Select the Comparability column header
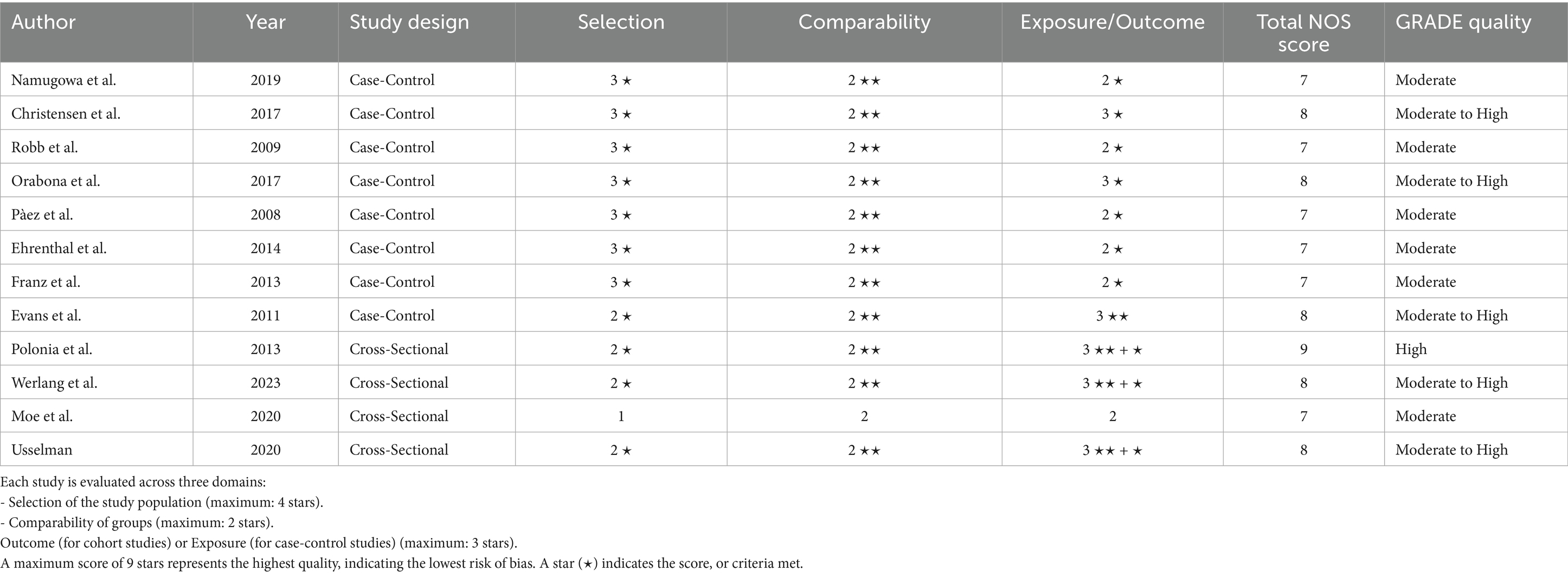The image size is (1568, 577). click(x=864, y=23)
